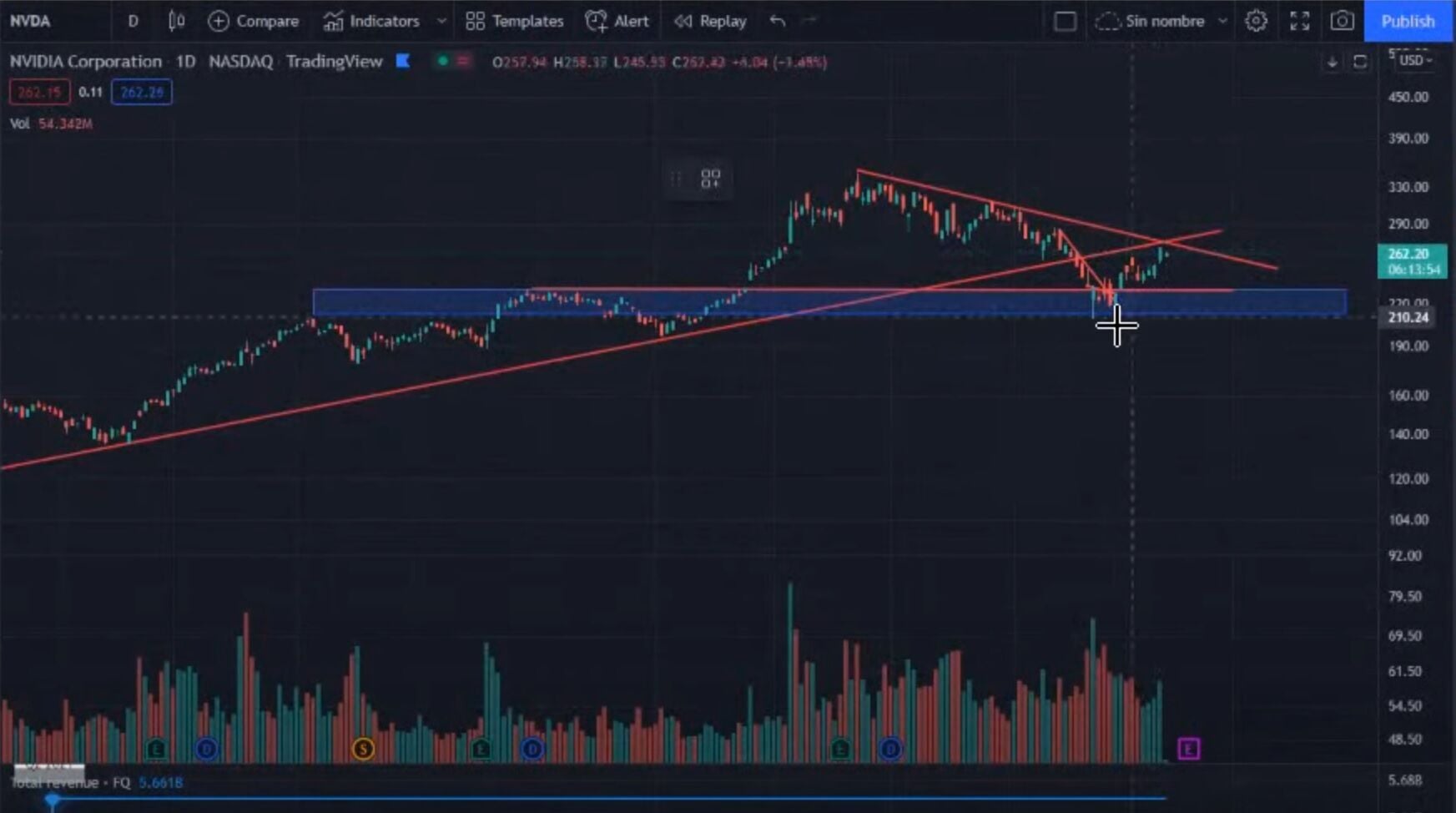Expand the USD currency dropdown
This screenshot has height=813, width=1456.
pos(1415,60)
